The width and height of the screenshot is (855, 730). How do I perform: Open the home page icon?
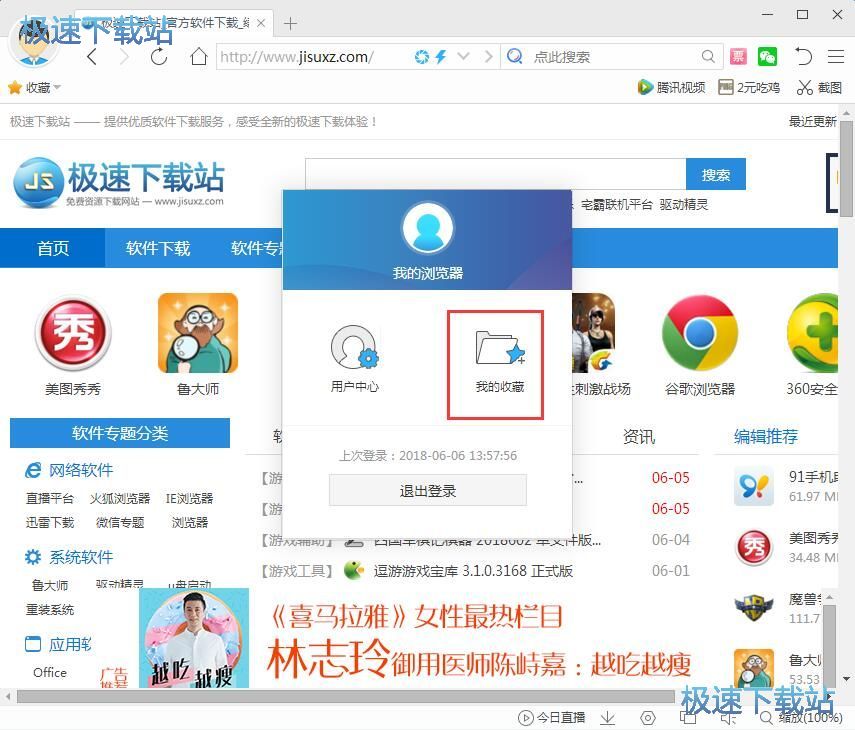point(198,56)
